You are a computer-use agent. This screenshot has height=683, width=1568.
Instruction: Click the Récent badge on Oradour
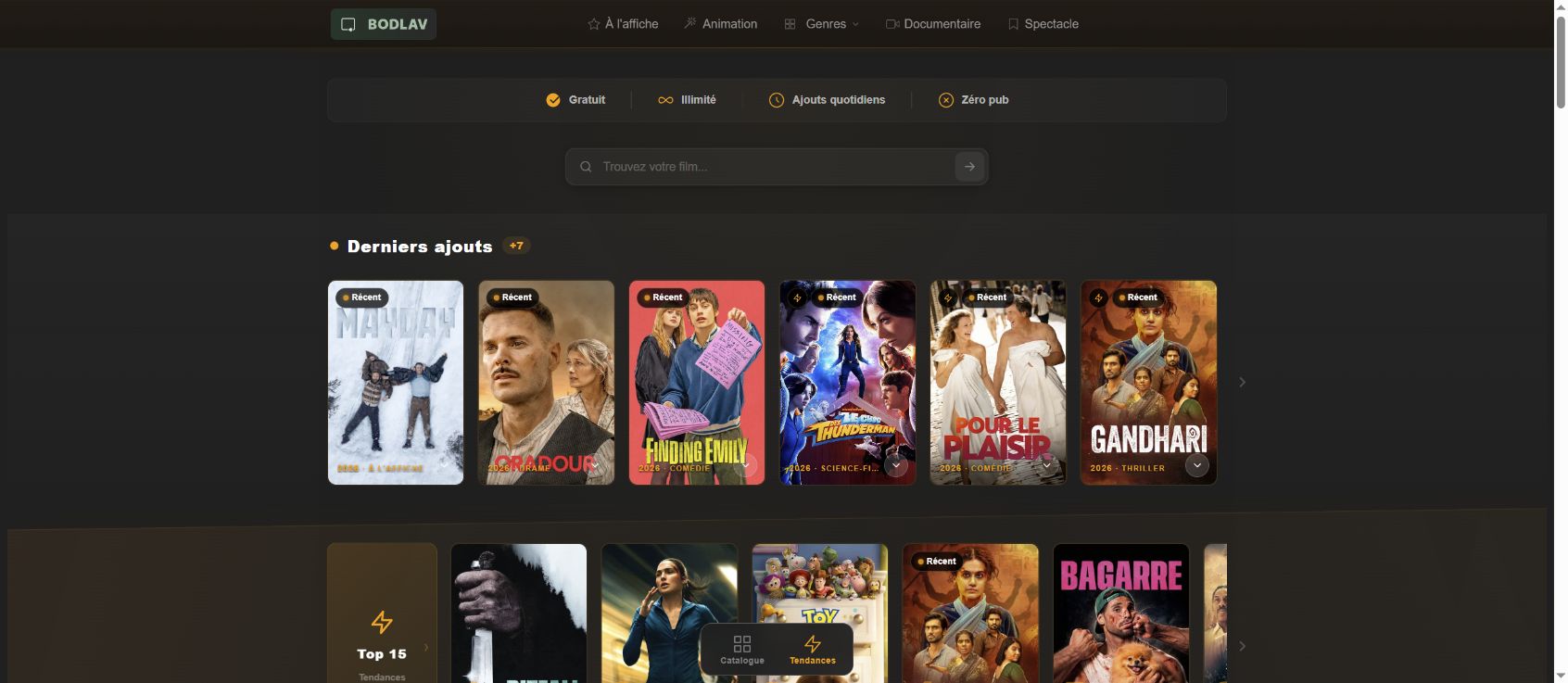[512, 297]
